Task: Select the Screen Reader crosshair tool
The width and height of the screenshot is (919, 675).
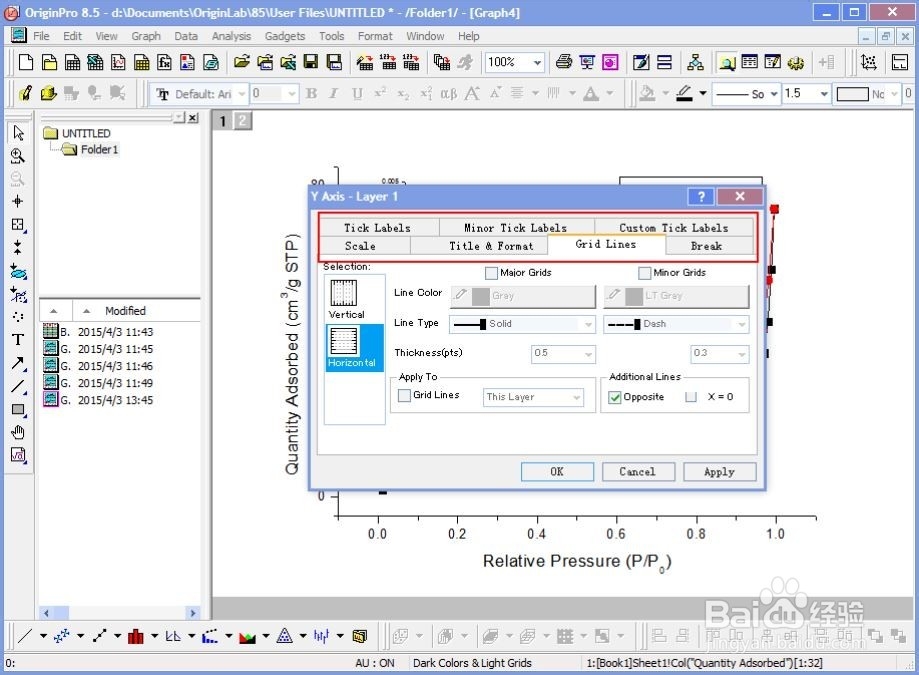Action: [18, 202]
